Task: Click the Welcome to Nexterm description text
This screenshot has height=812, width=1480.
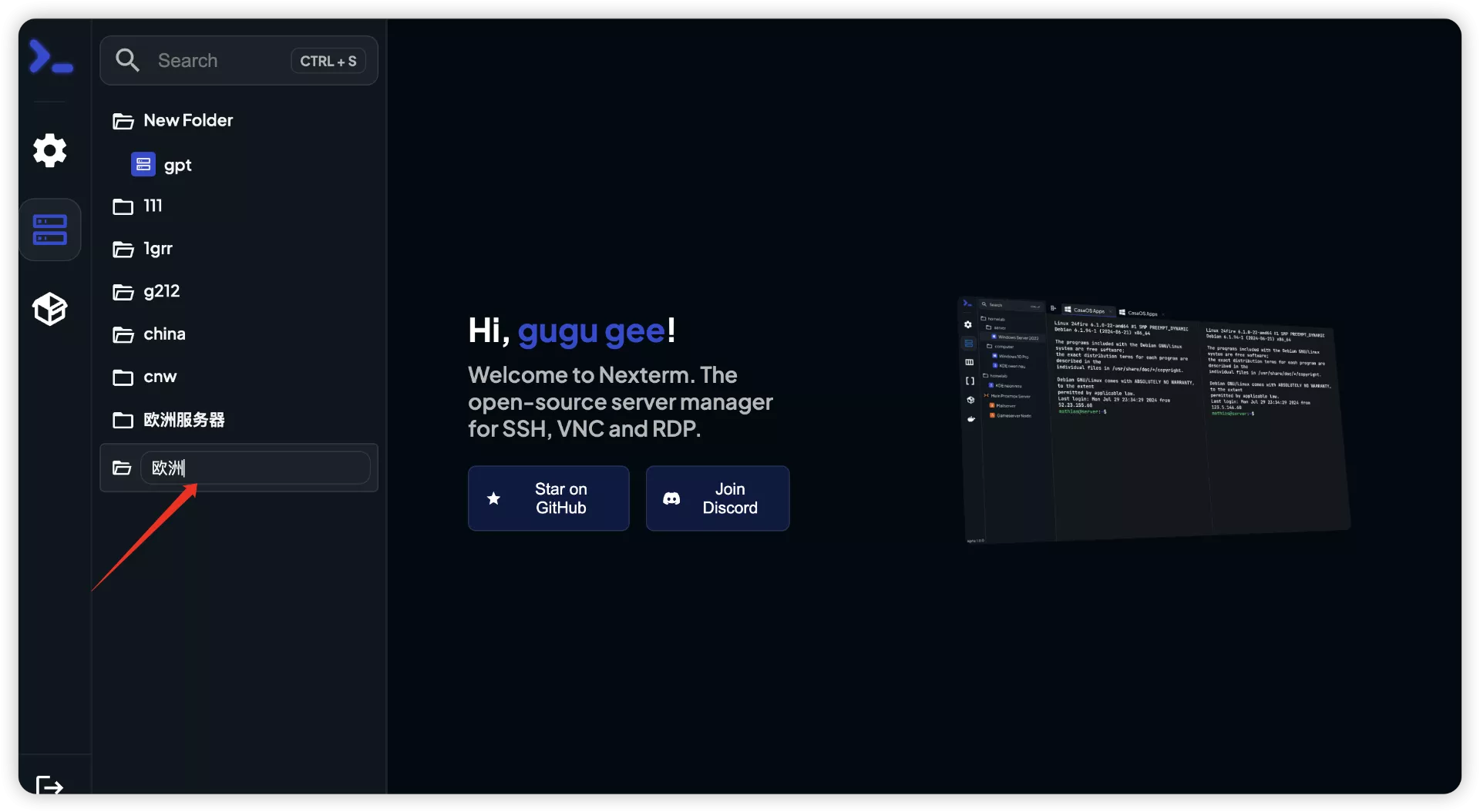Action: click(621, 401)
